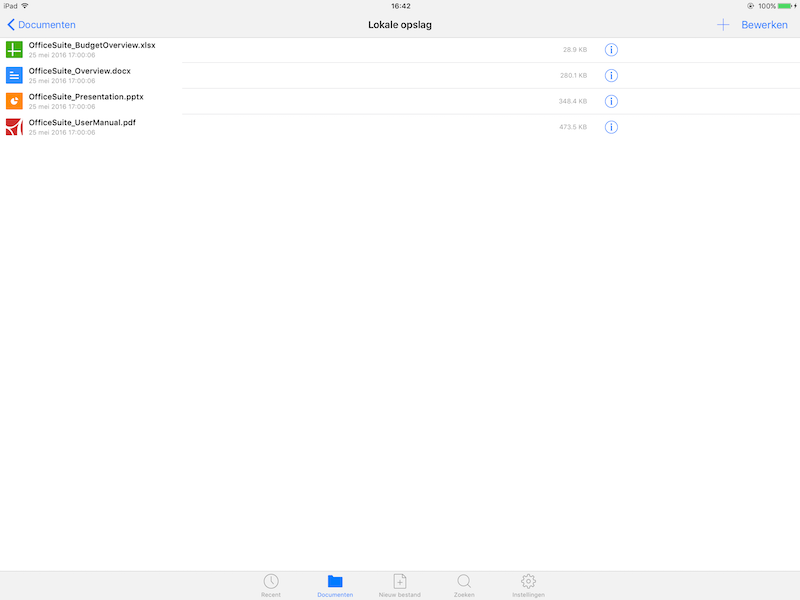Image resolution: width=800 pixels, height=600 pixels.
Task: Tap the 16:42 clock in status bar
Action: click(x=401, y=6)
